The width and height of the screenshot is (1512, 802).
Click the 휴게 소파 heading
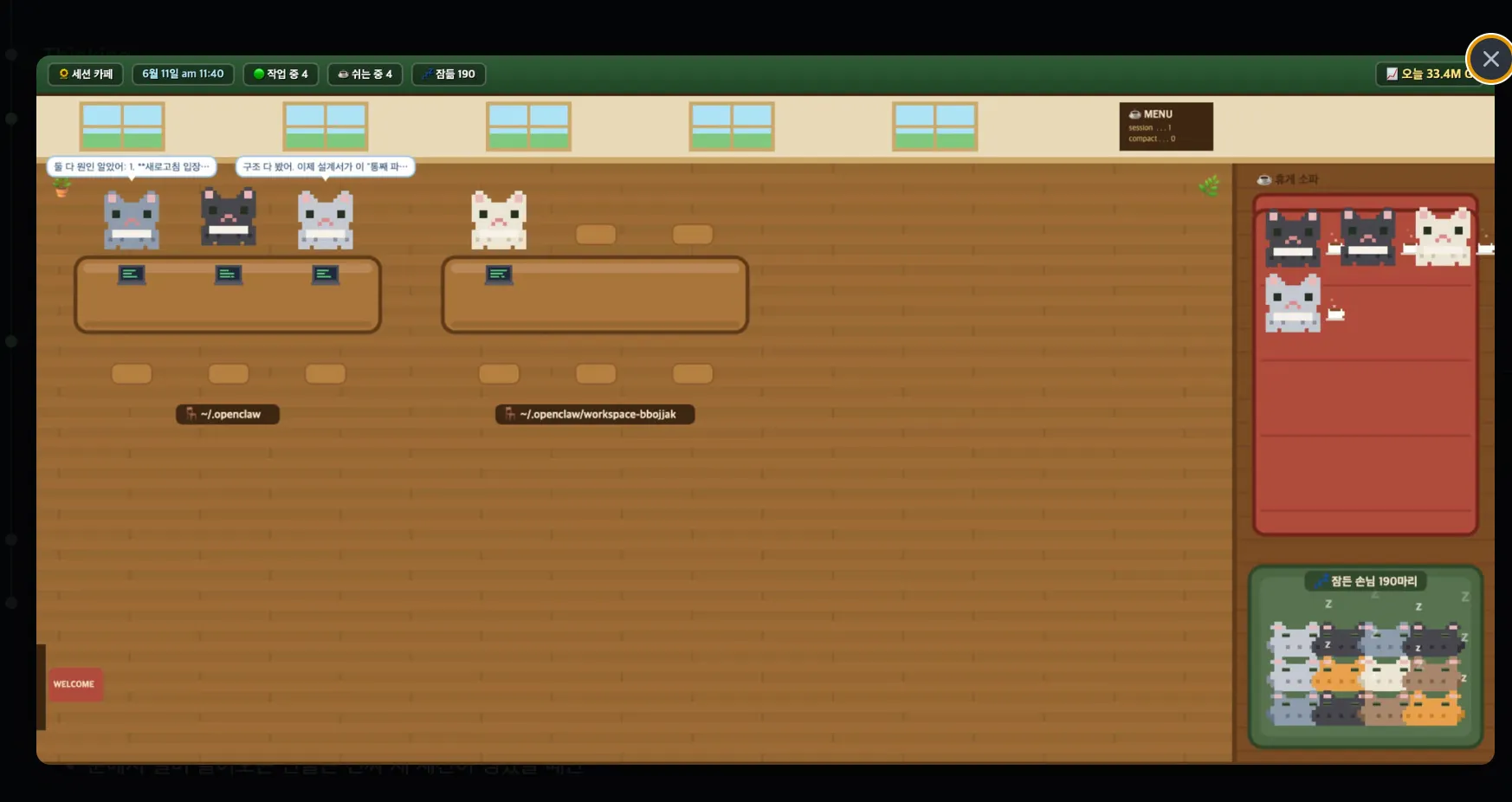[x=1288, y=179]
